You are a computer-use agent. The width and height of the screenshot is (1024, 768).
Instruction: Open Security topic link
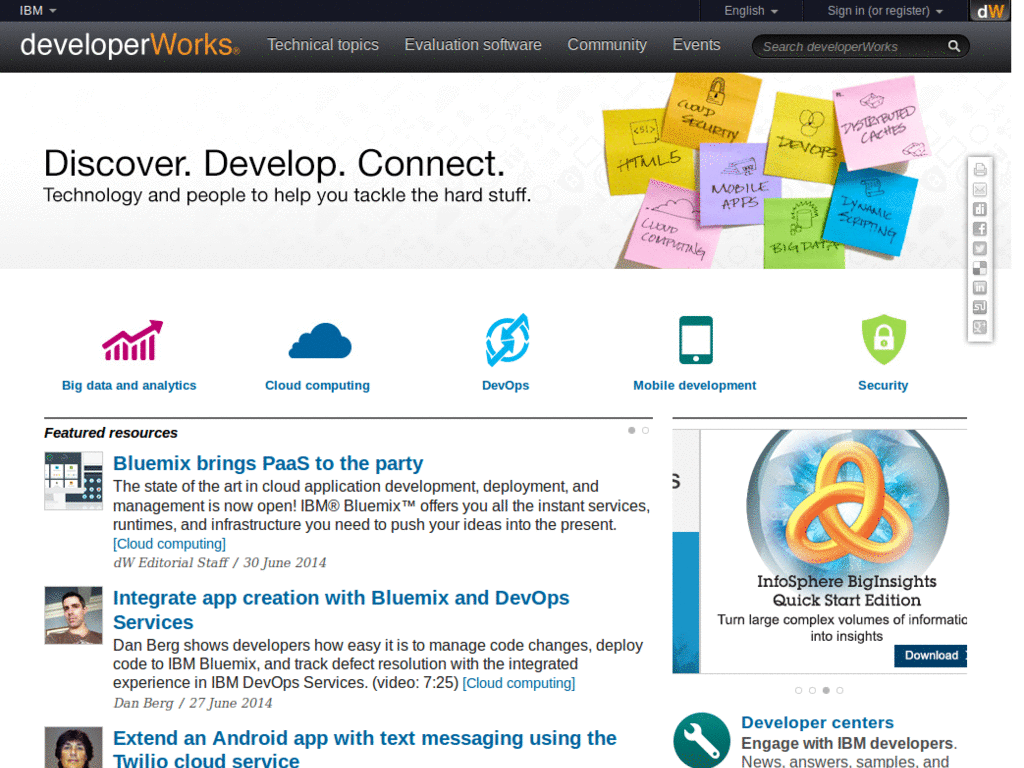click(x=883, y=385)
